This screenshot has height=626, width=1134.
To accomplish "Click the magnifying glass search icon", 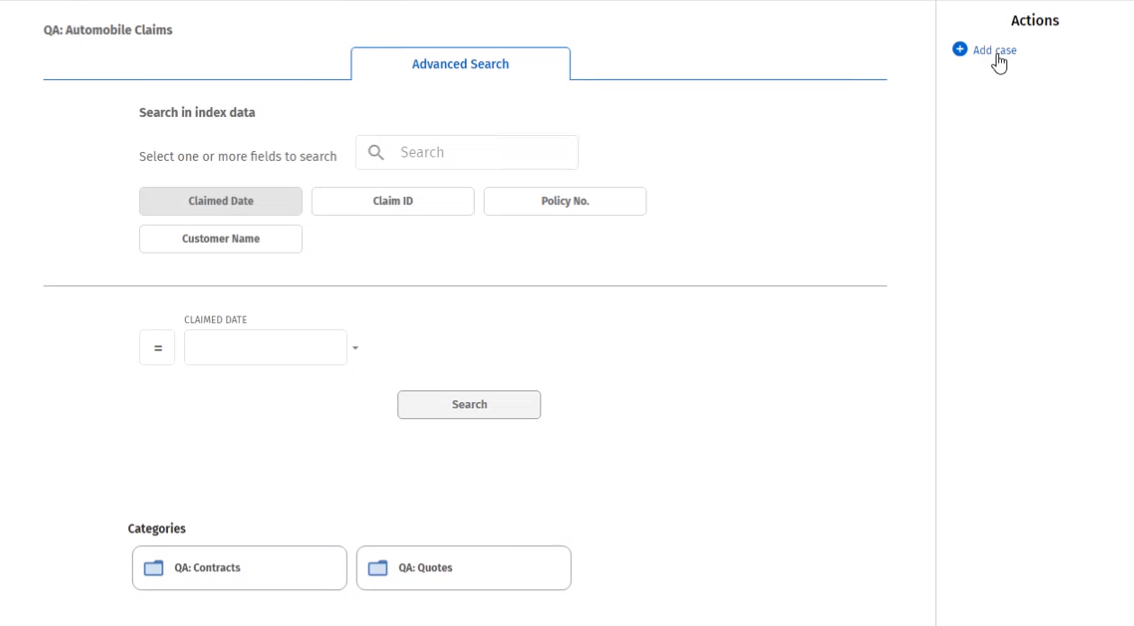I will (376, 152).
